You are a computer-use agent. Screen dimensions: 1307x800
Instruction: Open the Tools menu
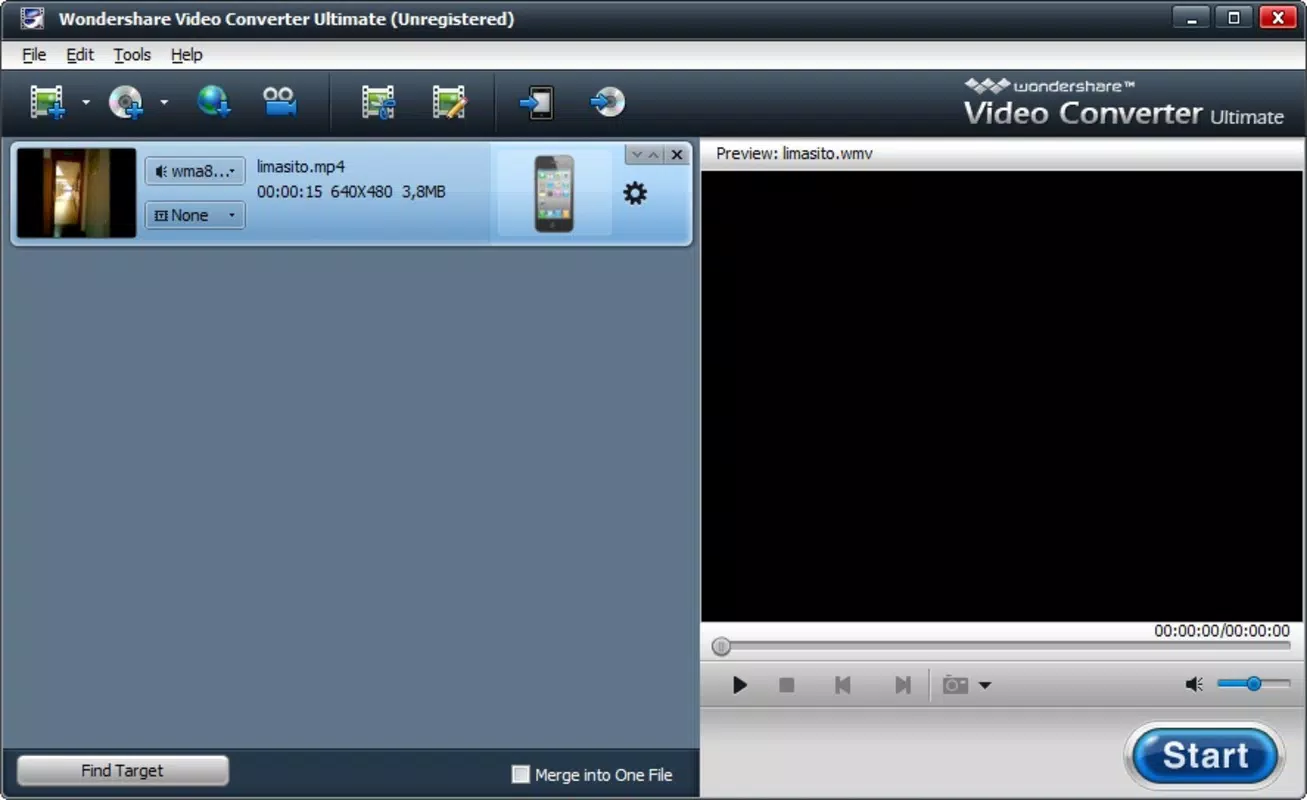132,55
